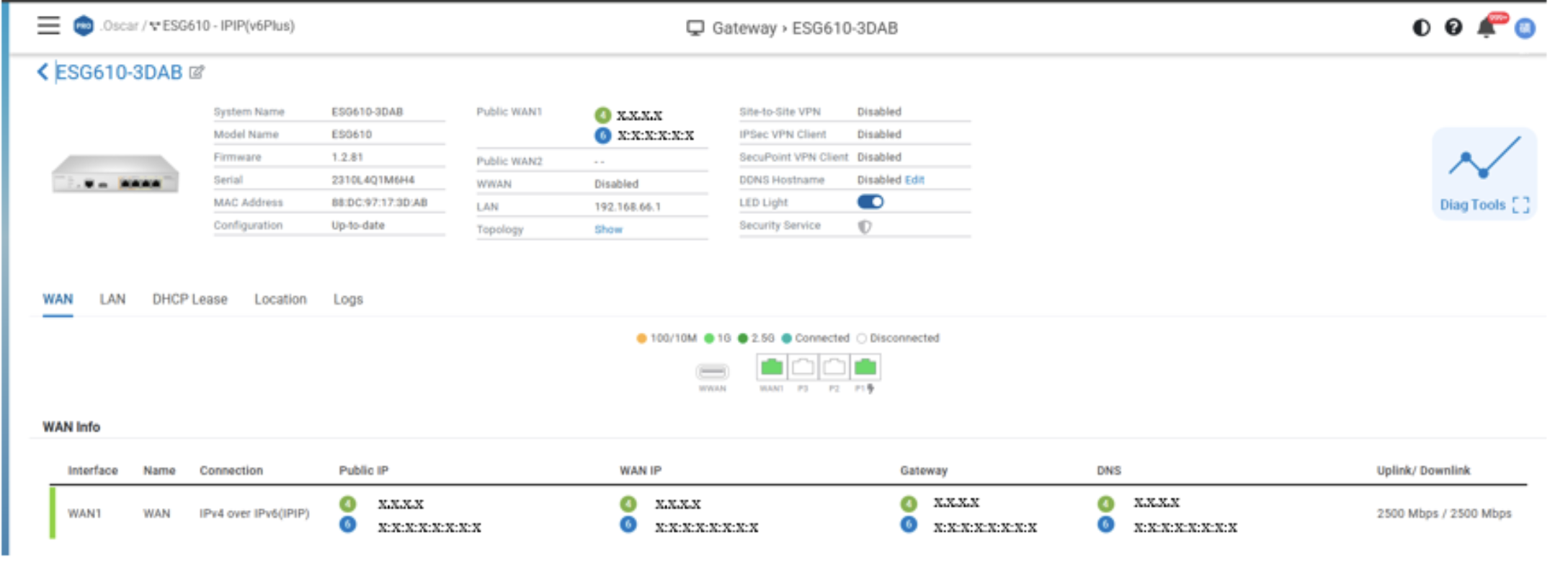The image size is (1568, 562).
Task: Click the edit pencil beside ESG610-3DAB
Action: point(197,72)
